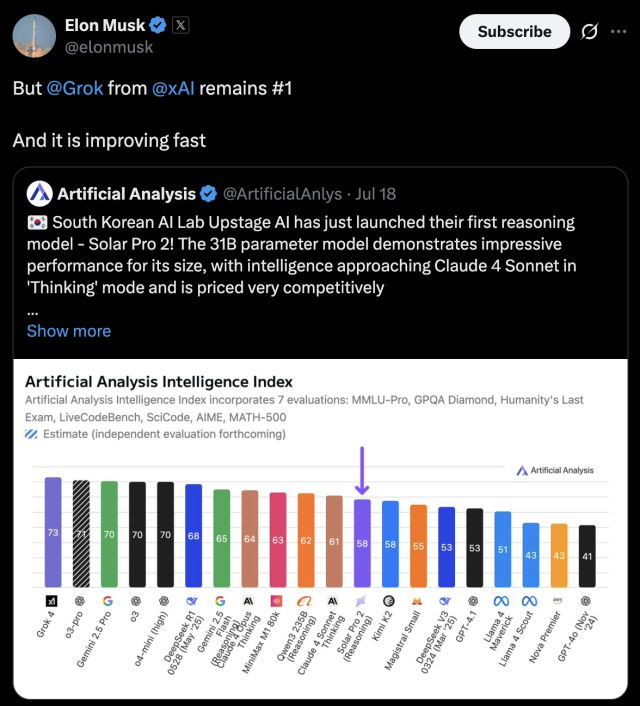Click the Llama 4 Maverick Meta logo
This screenshot has height=706, width=640.
click(502, 600)
